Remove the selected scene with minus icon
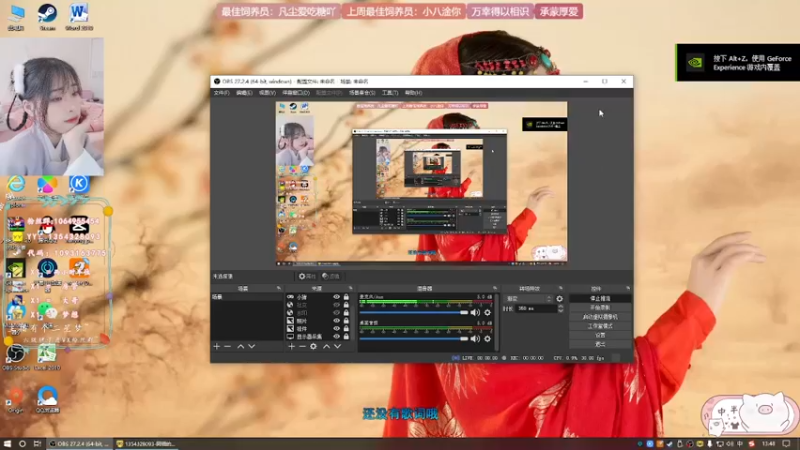 pos(228,346)
